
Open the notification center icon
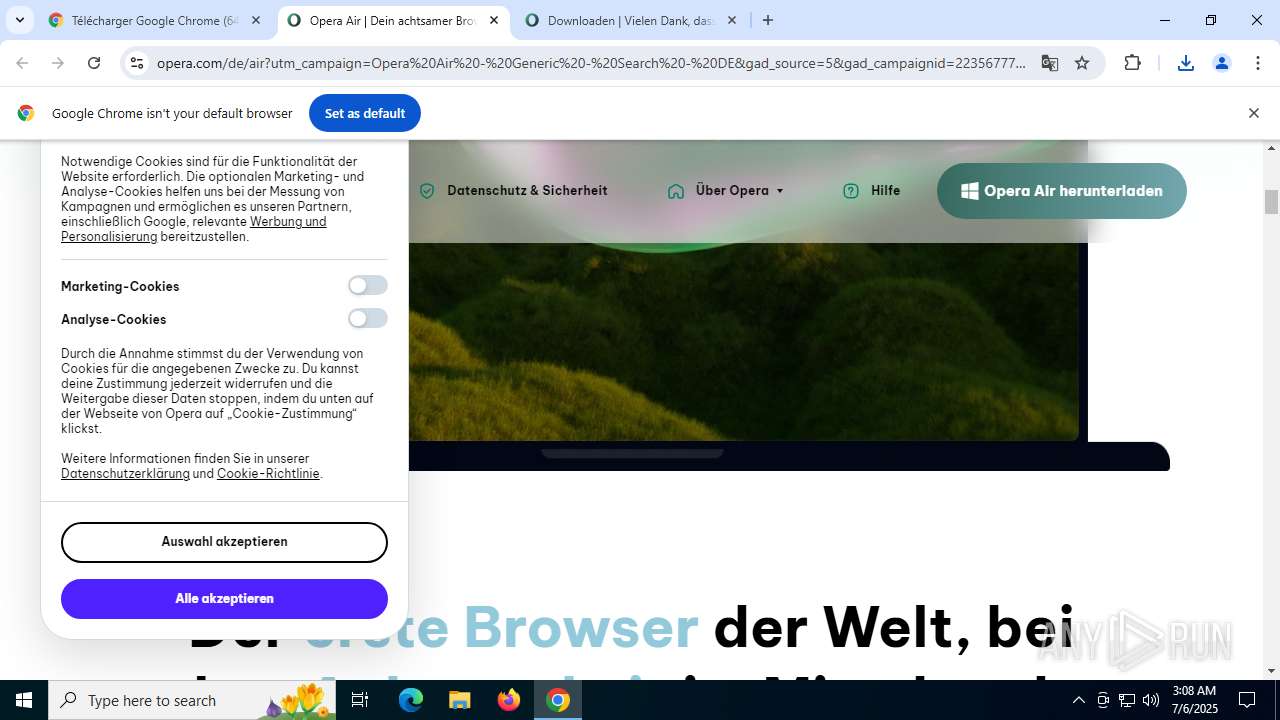coord(1247,700)
